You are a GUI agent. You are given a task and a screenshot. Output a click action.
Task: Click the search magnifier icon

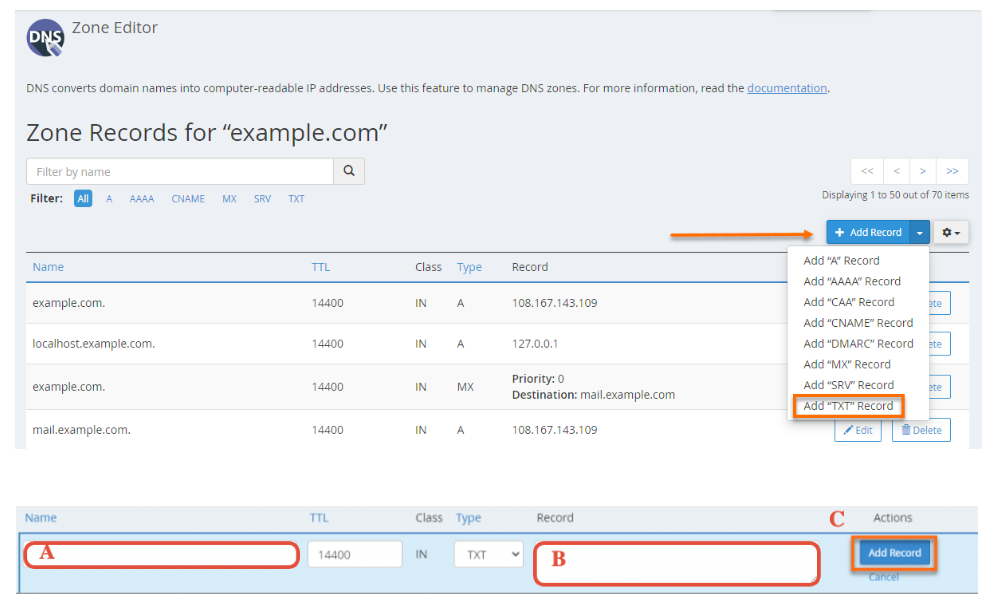pyautogui.click(x=348, y=171)
